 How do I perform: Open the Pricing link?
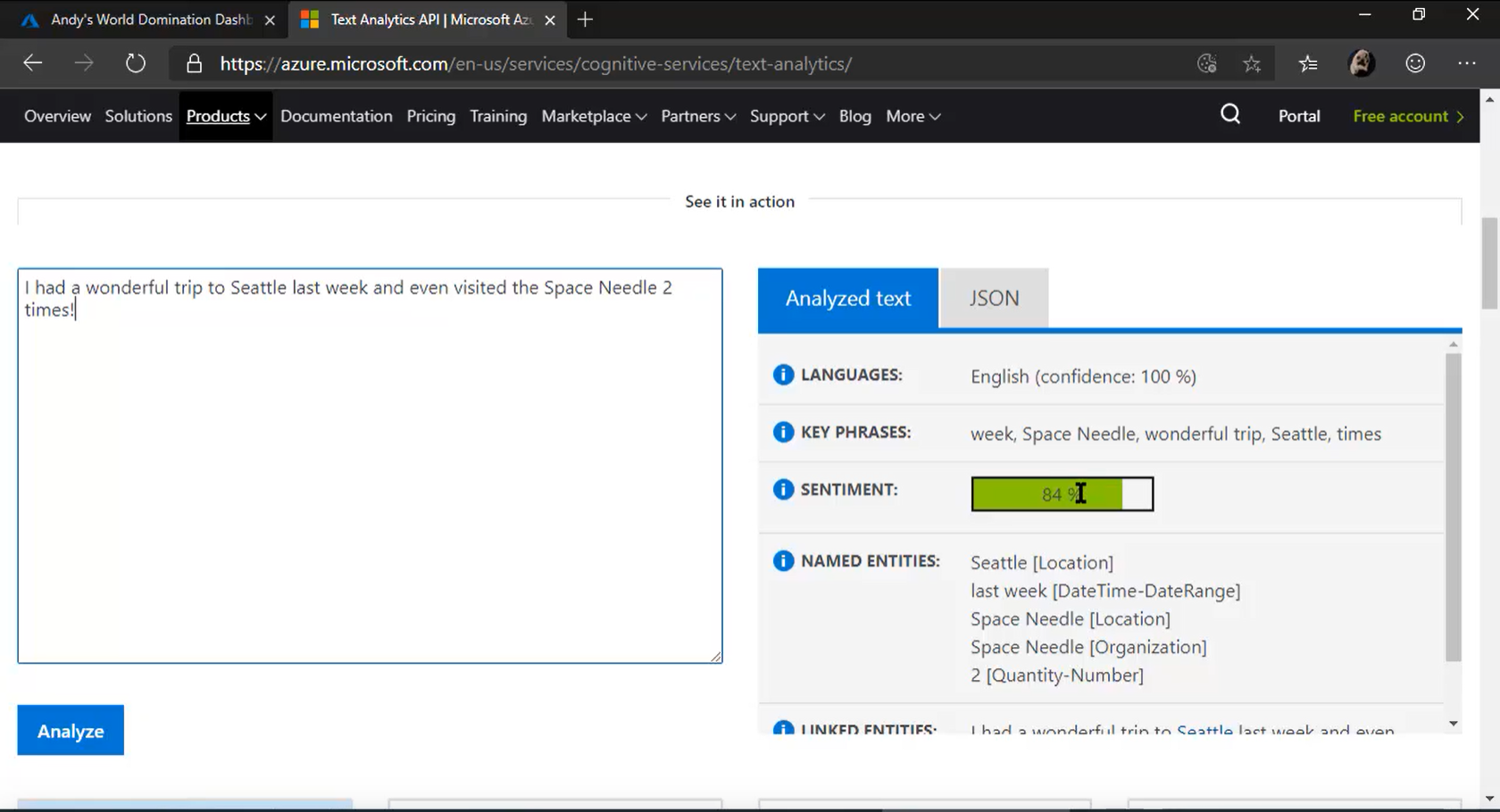click(x=430, y=116)
